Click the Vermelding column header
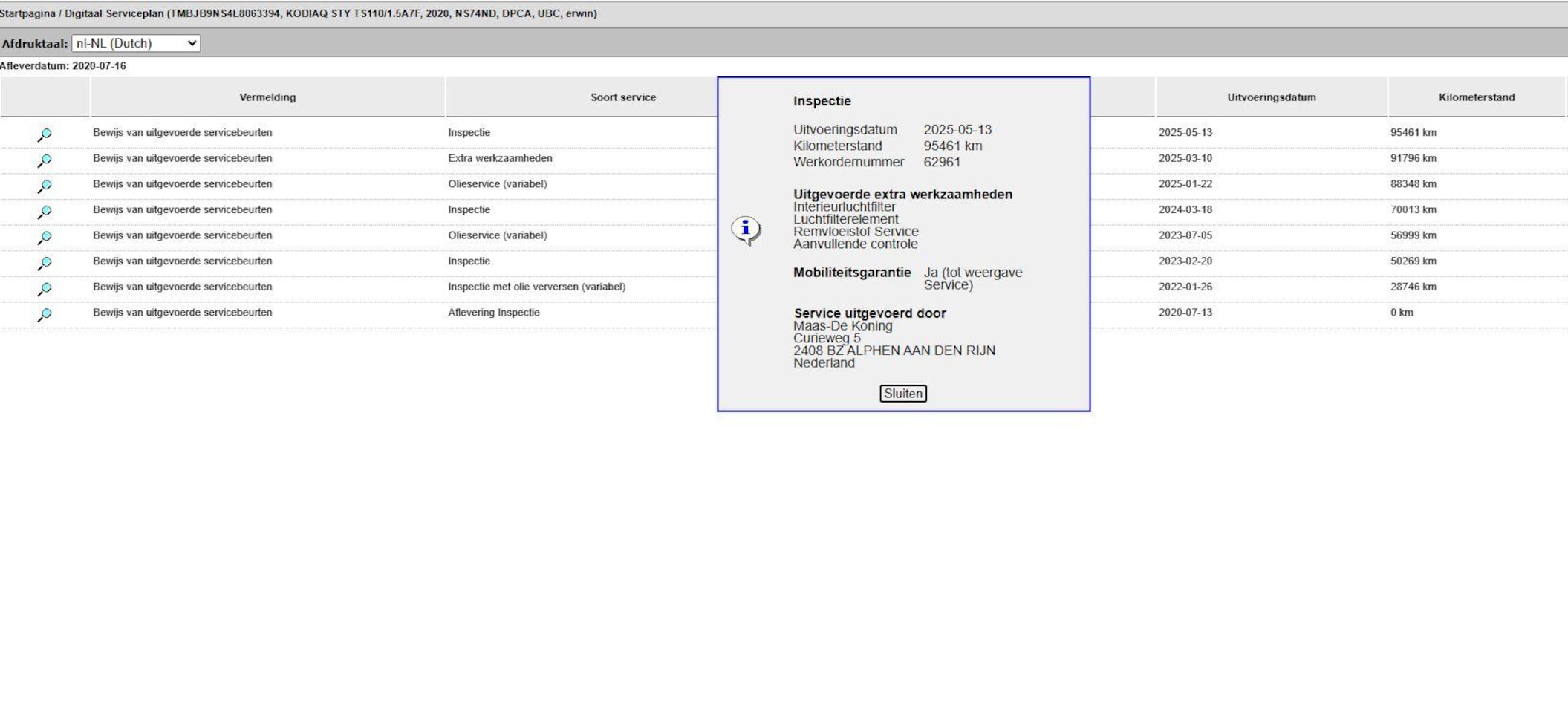1568x713 pixels. tap(267, 97)
